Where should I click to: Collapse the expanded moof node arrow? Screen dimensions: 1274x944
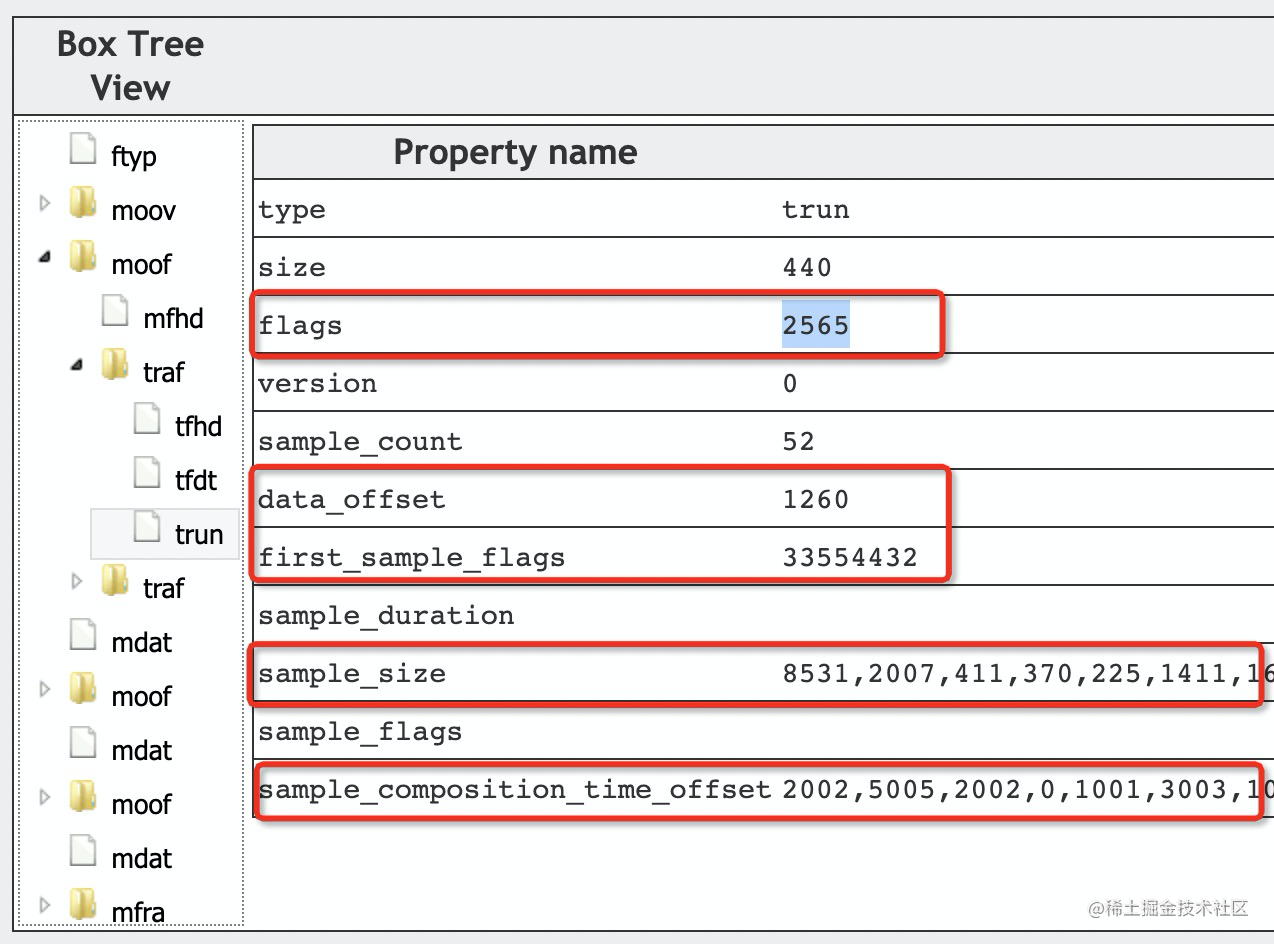point(44,258)
